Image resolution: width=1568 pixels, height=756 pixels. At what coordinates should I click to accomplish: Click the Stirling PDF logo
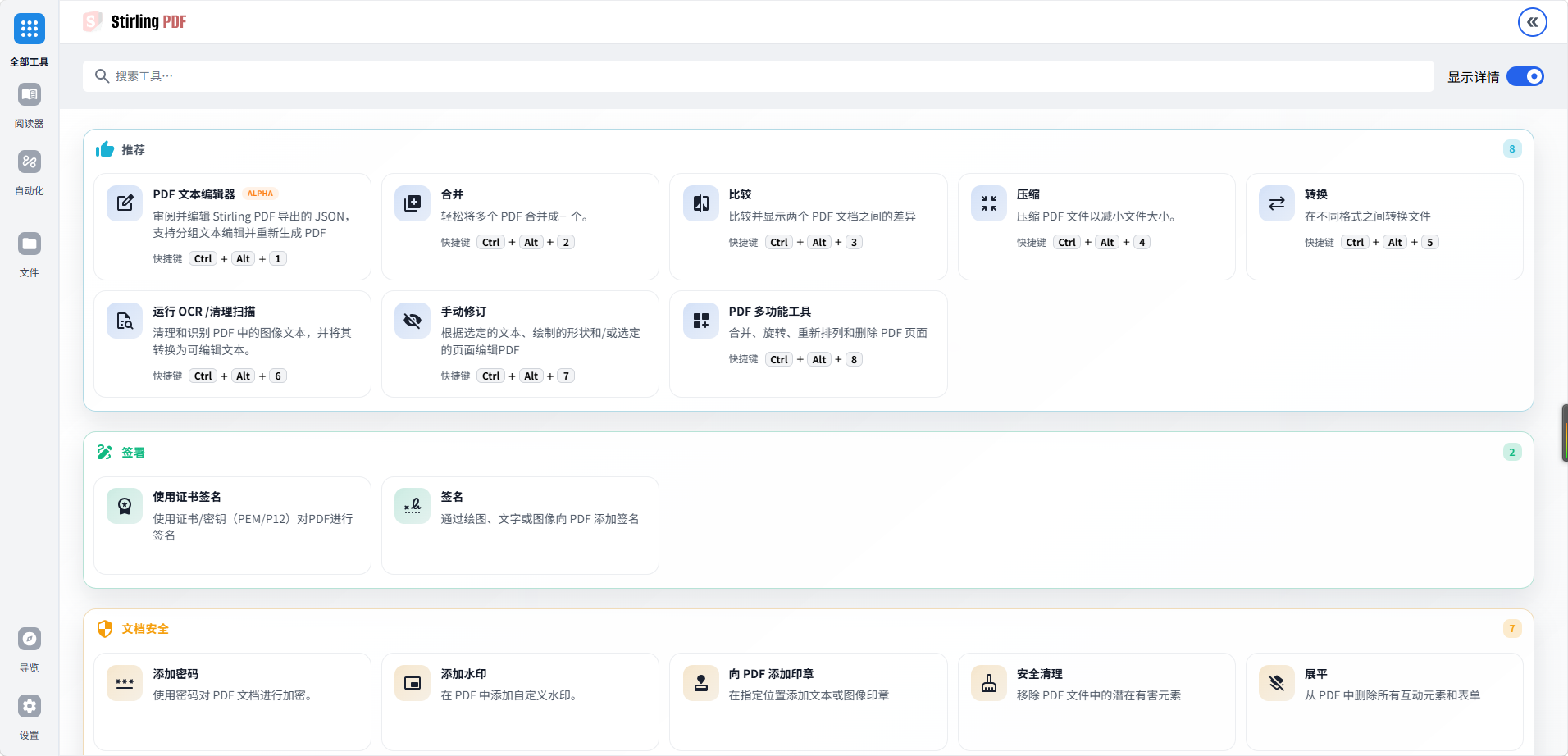point(135,22)
